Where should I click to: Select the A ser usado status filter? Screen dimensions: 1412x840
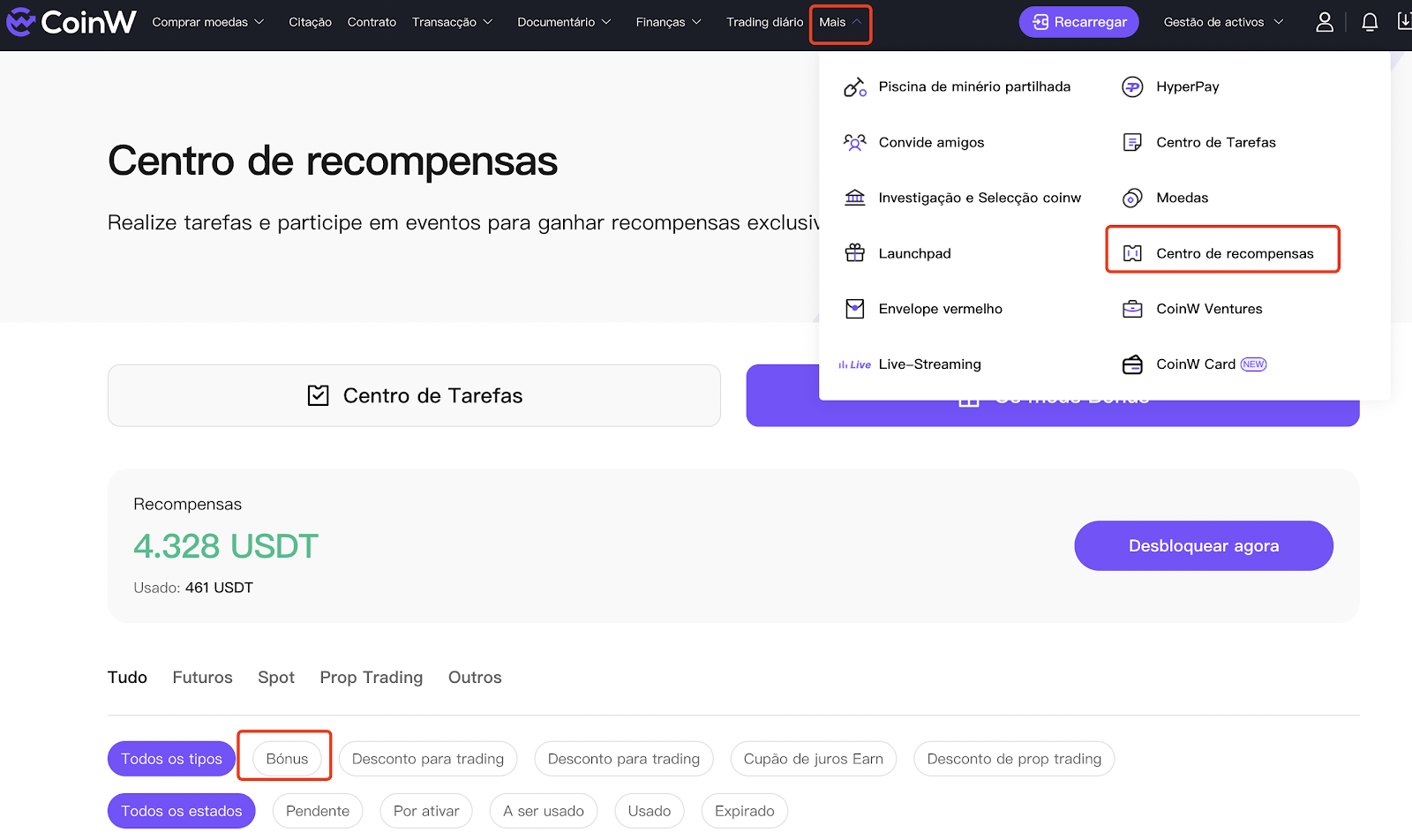pyautogui.click(x=544, y=811)
